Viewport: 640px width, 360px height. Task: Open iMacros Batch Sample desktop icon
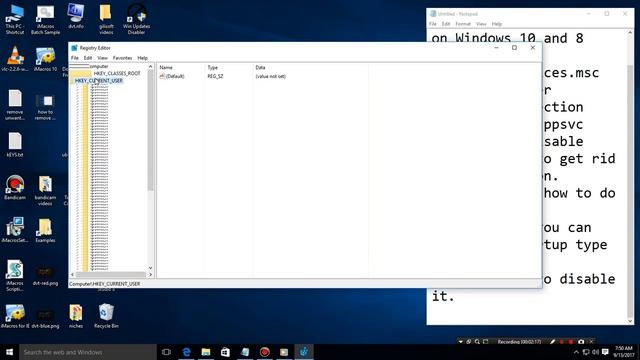pos(45,19)
